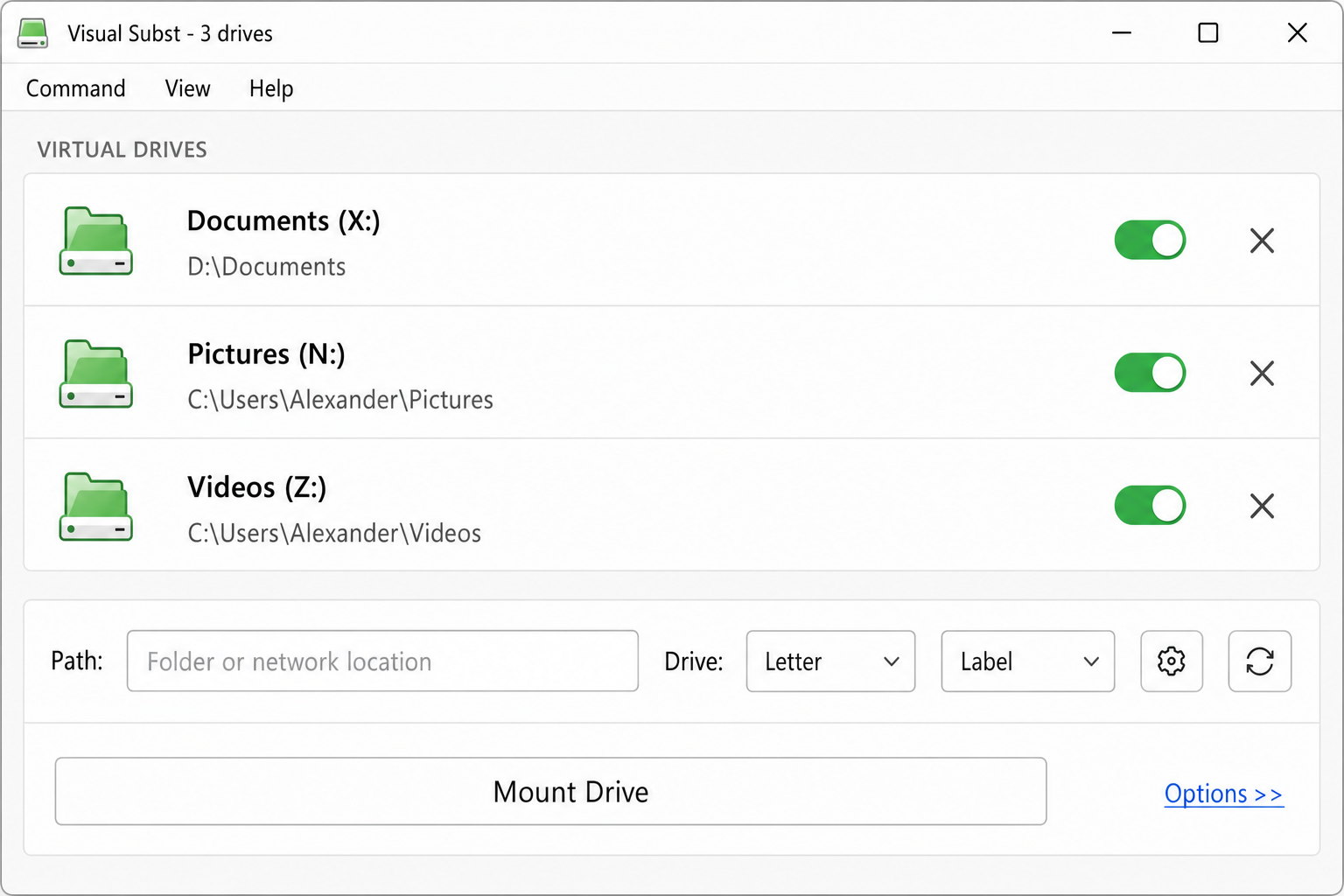This screenshot has height=896, width=1344.
Task: Remove the Pictures (N:) drive
Action: (x=1262, y=374)
